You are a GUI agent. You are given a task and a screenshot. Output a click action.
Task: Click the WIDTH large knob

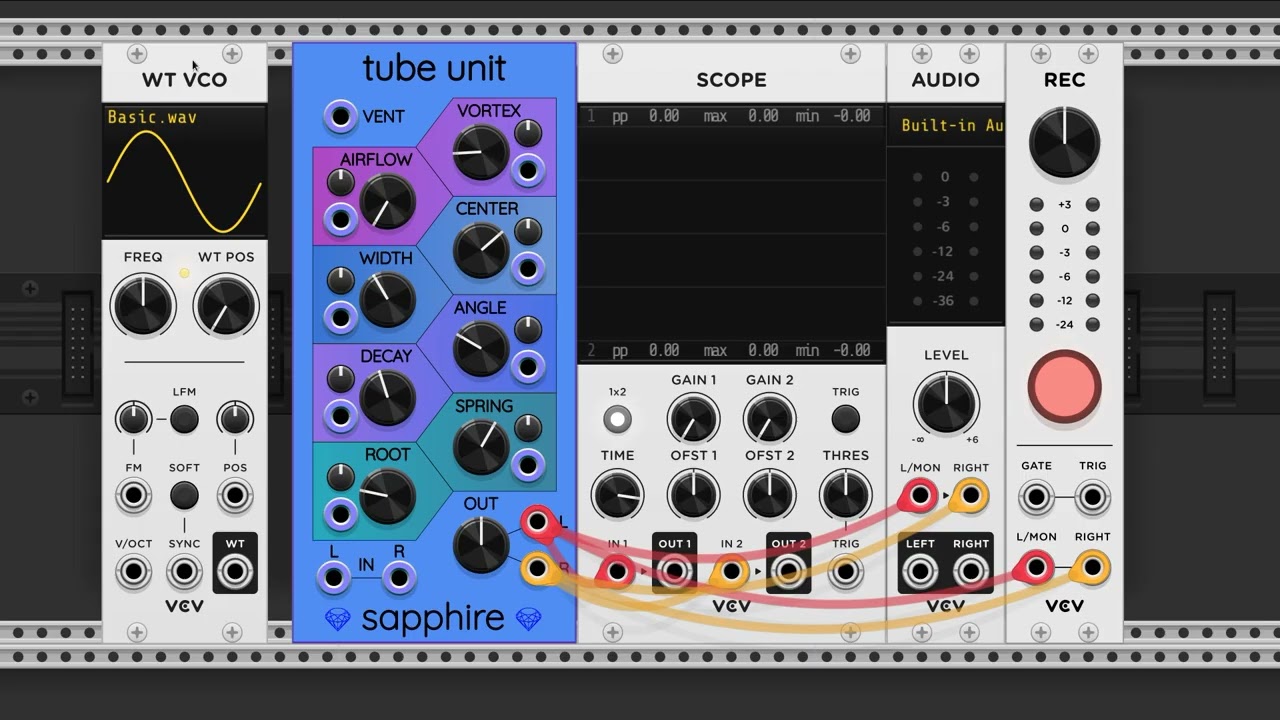point(387,300)
